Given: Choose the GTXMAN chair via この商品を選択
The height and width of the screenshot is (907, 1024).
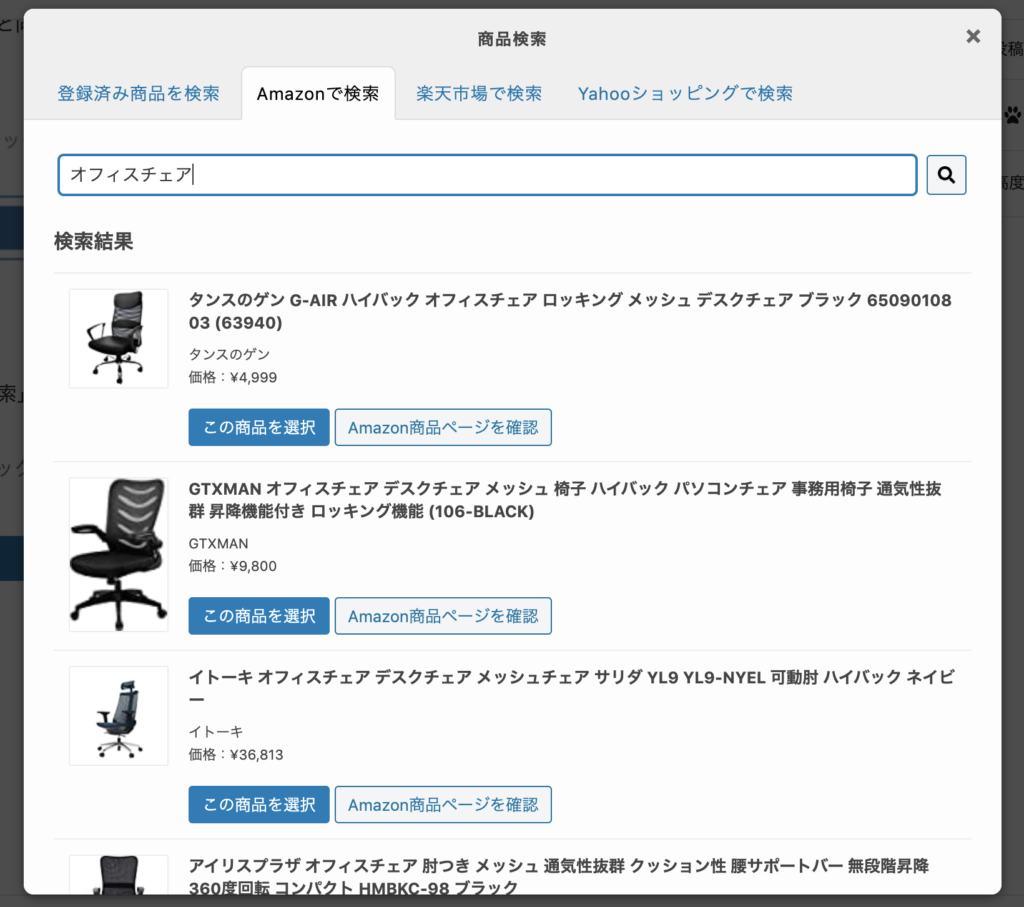Looking at the screenshot, I should tap(259, 616).
